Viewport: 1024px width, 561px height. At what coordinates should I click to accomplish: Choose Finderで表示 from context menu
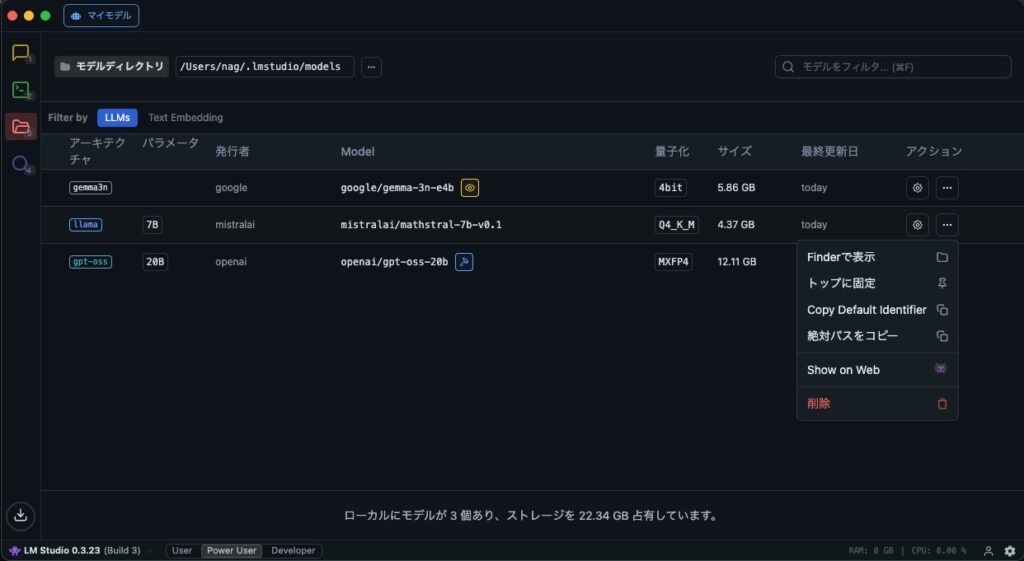(x=877, y=257)
